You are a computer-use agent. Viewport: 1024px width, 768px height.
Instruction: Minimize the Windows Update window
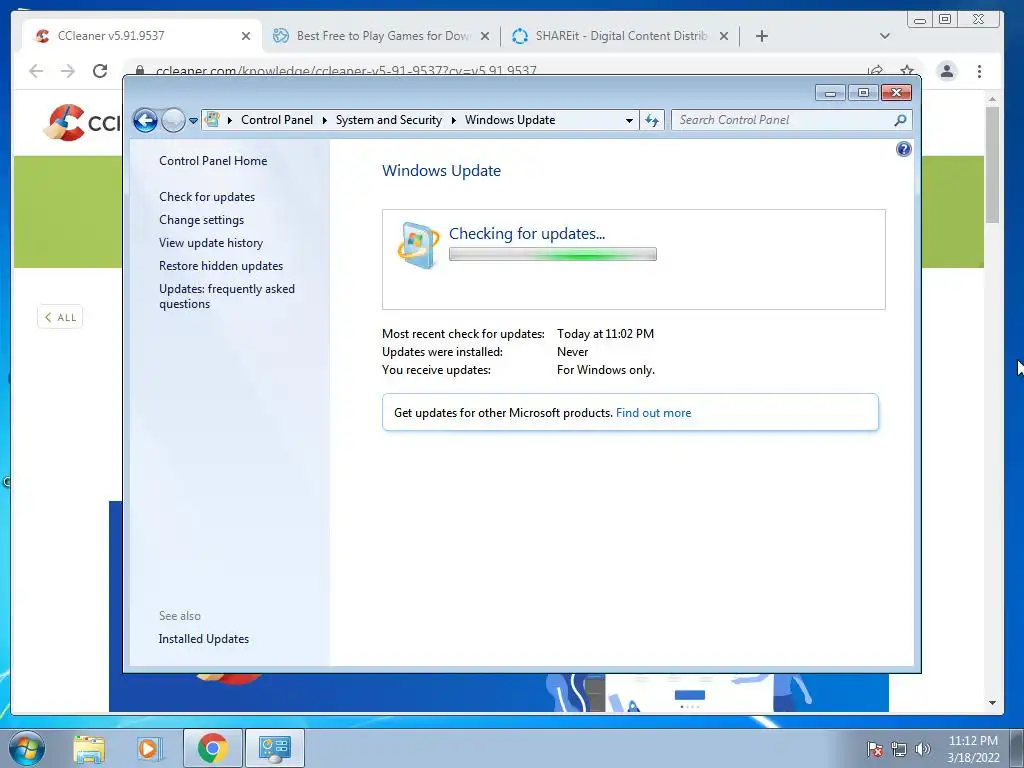830,93
